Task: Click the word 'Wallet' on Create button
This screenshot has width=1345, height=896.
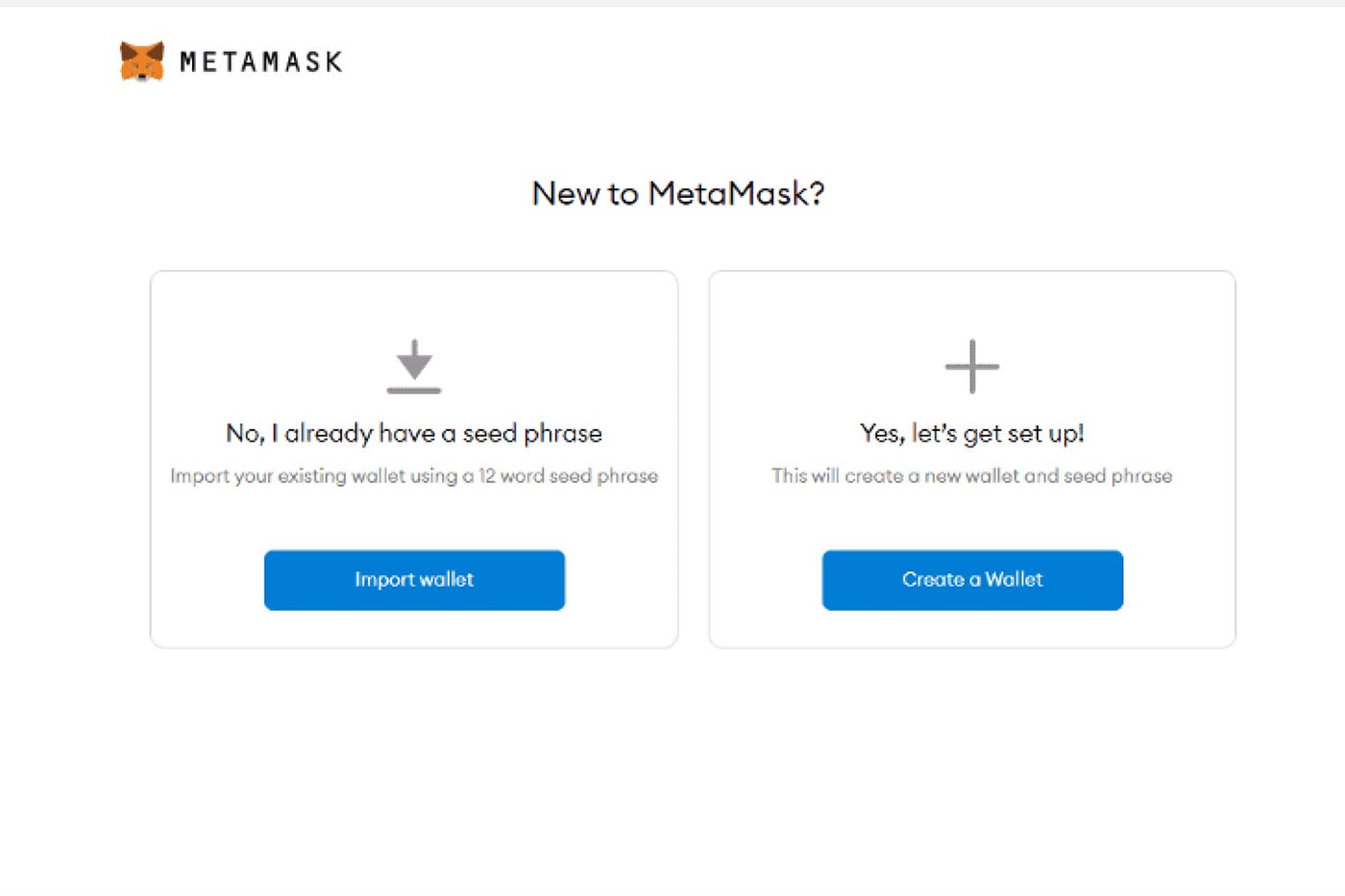Action: click(1014, 579)
